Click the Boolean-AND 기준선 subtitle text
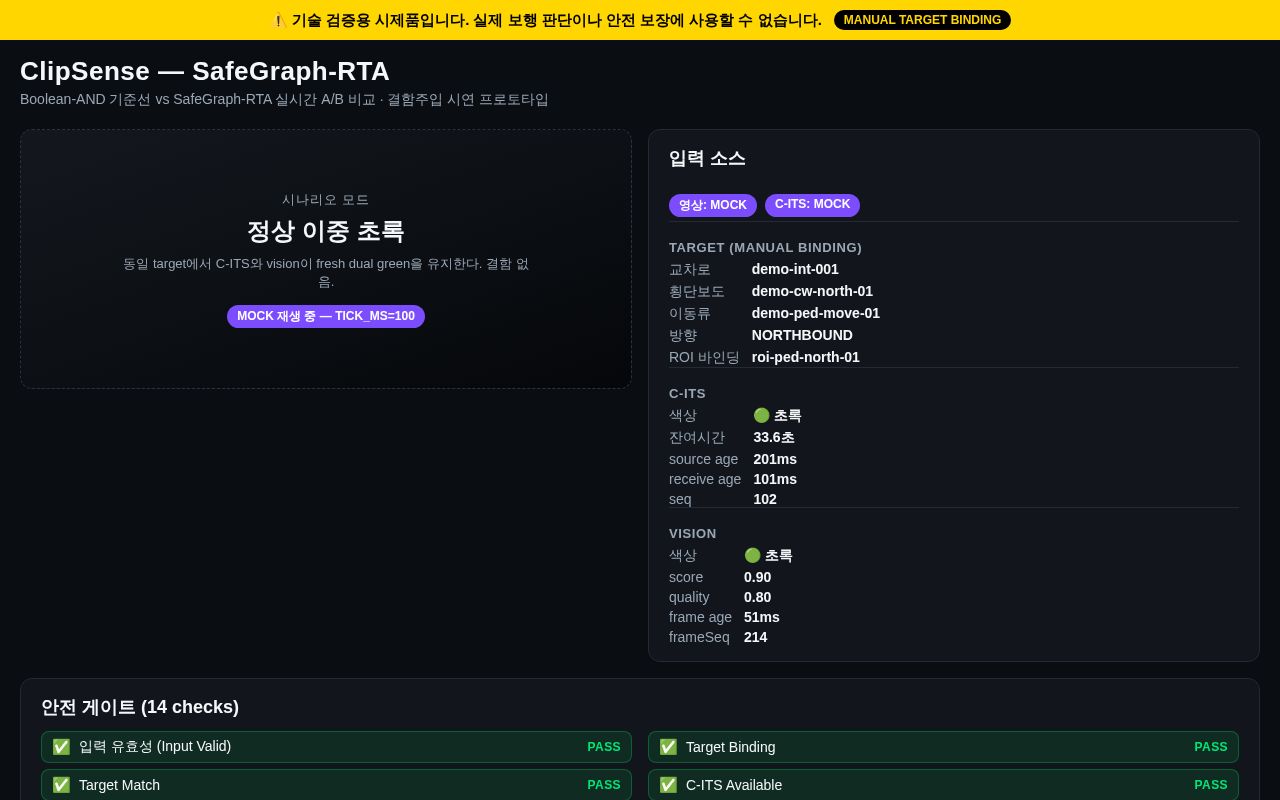The height and width of the screenshot is (800, 1280). [x=284, y=99]
